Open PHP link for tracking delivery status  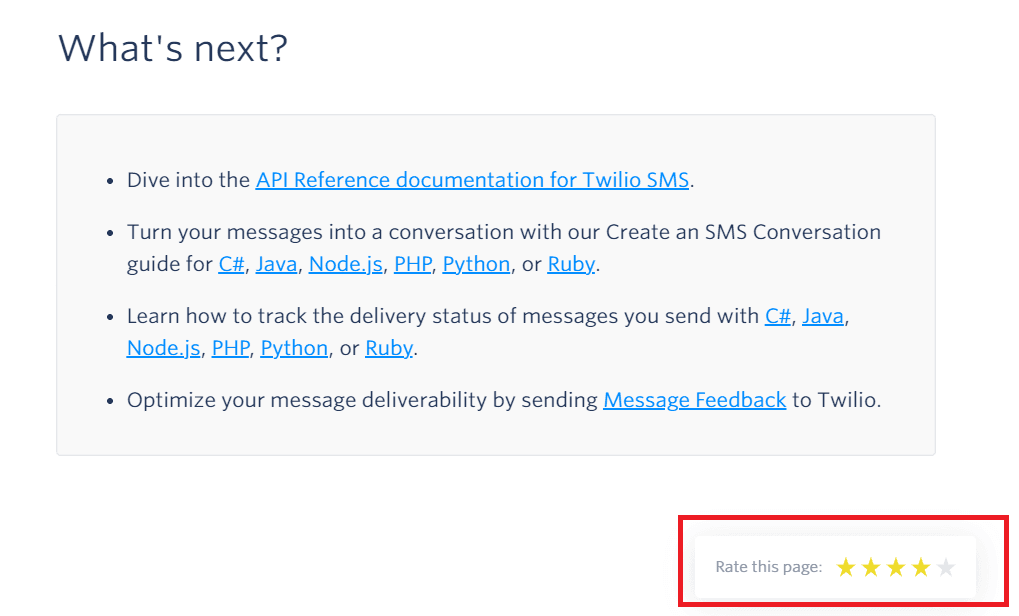pyautogui.click(x=230, y=348)
